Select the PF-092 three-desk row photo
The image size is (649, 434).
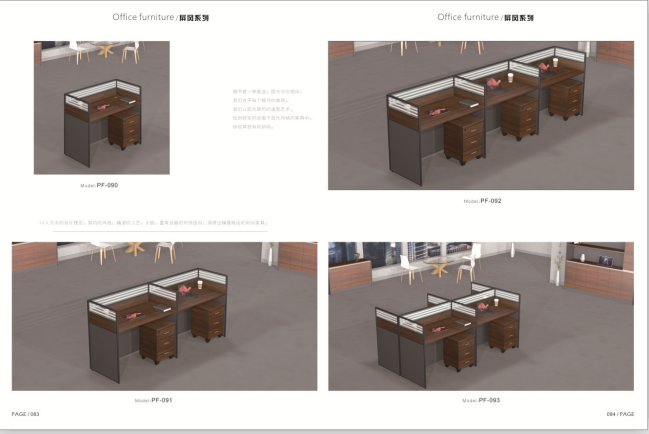coord(480,115)
